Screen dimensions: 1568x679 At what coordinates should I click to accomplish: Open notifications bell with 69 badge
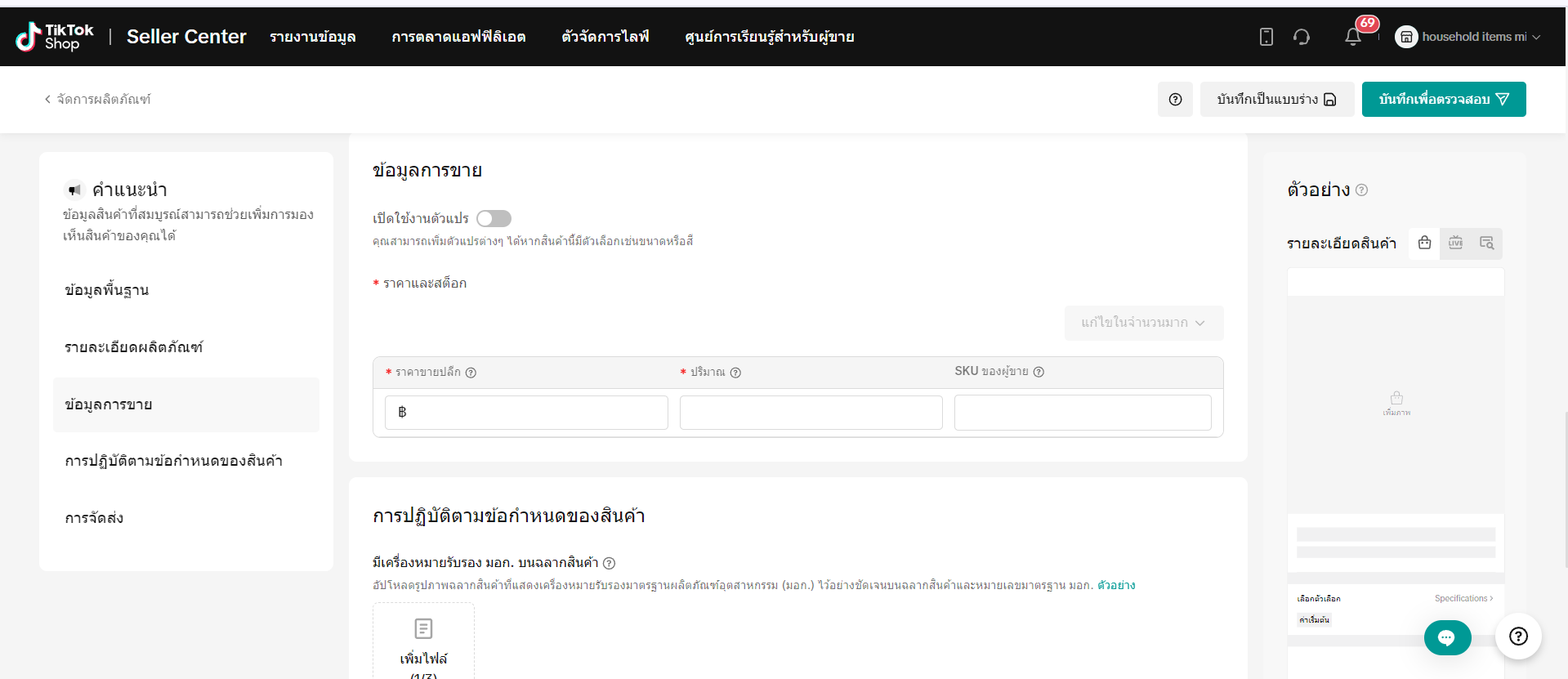[1353, 37]
